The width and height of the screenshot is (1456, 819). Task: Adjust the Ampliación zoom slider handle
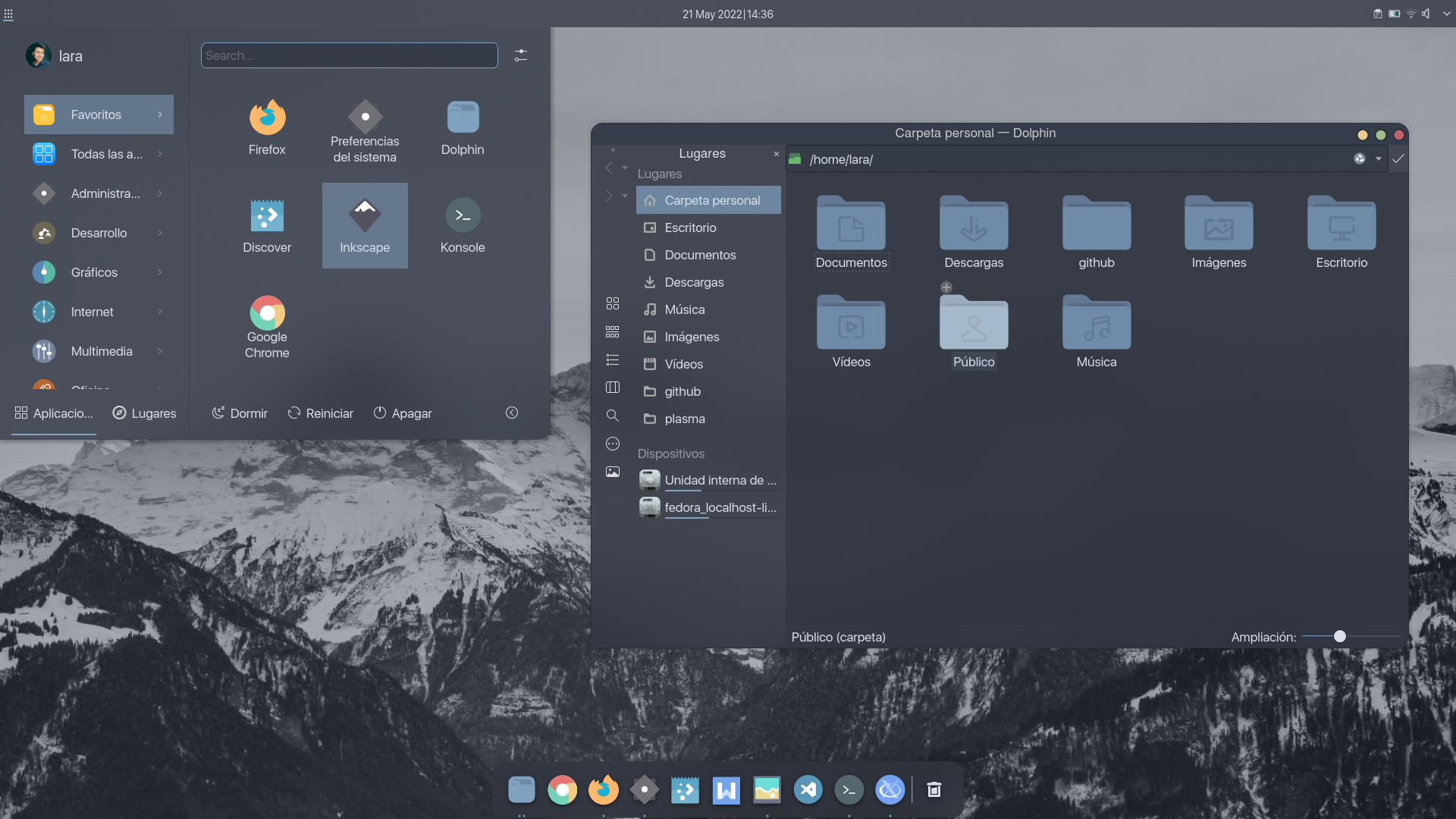pyautogui.click(x=1340, y=636)
